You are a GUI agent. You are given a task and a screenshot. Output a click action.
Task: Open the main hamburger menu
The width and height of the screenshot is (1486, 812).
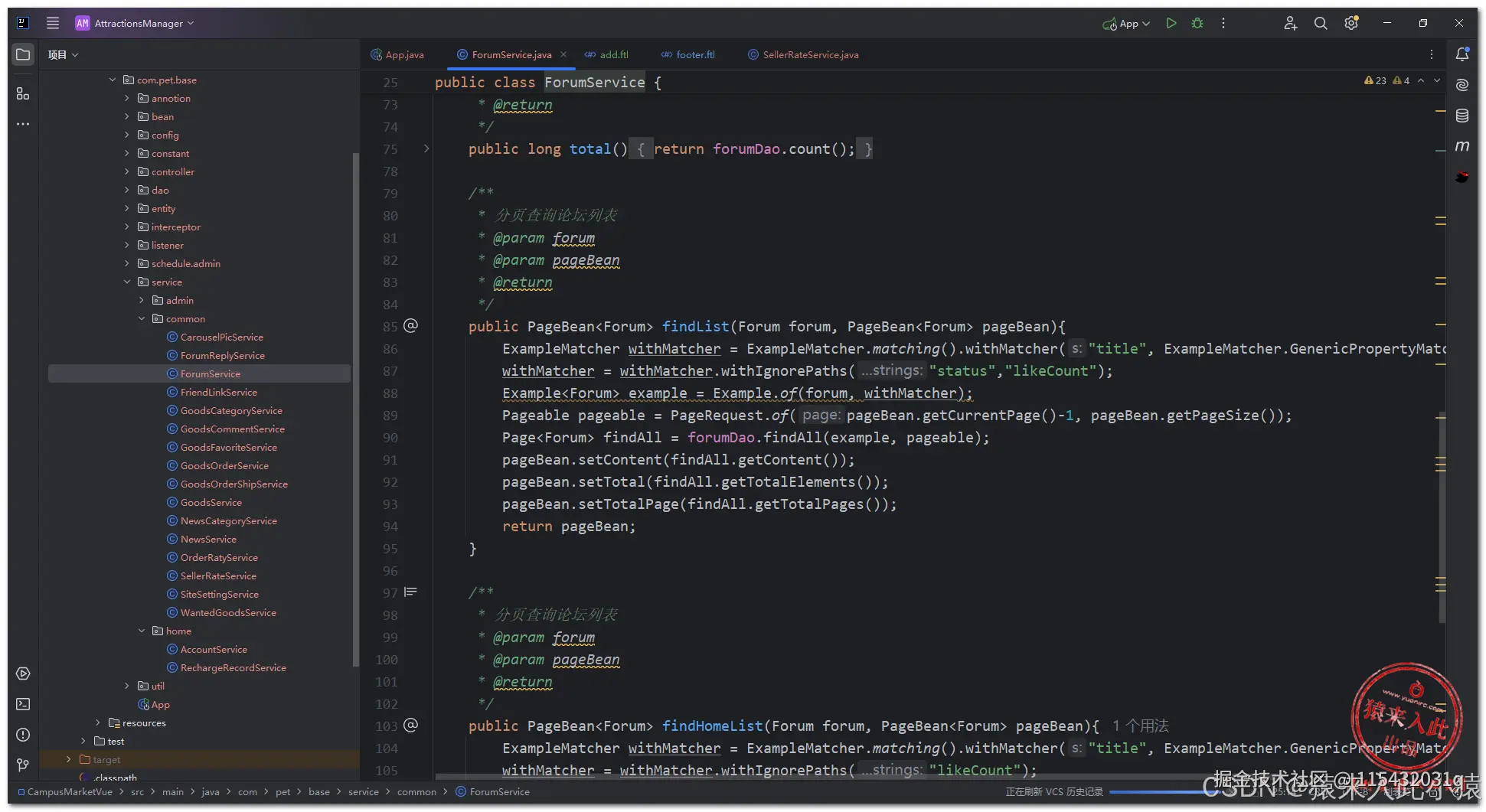point(53,23)
